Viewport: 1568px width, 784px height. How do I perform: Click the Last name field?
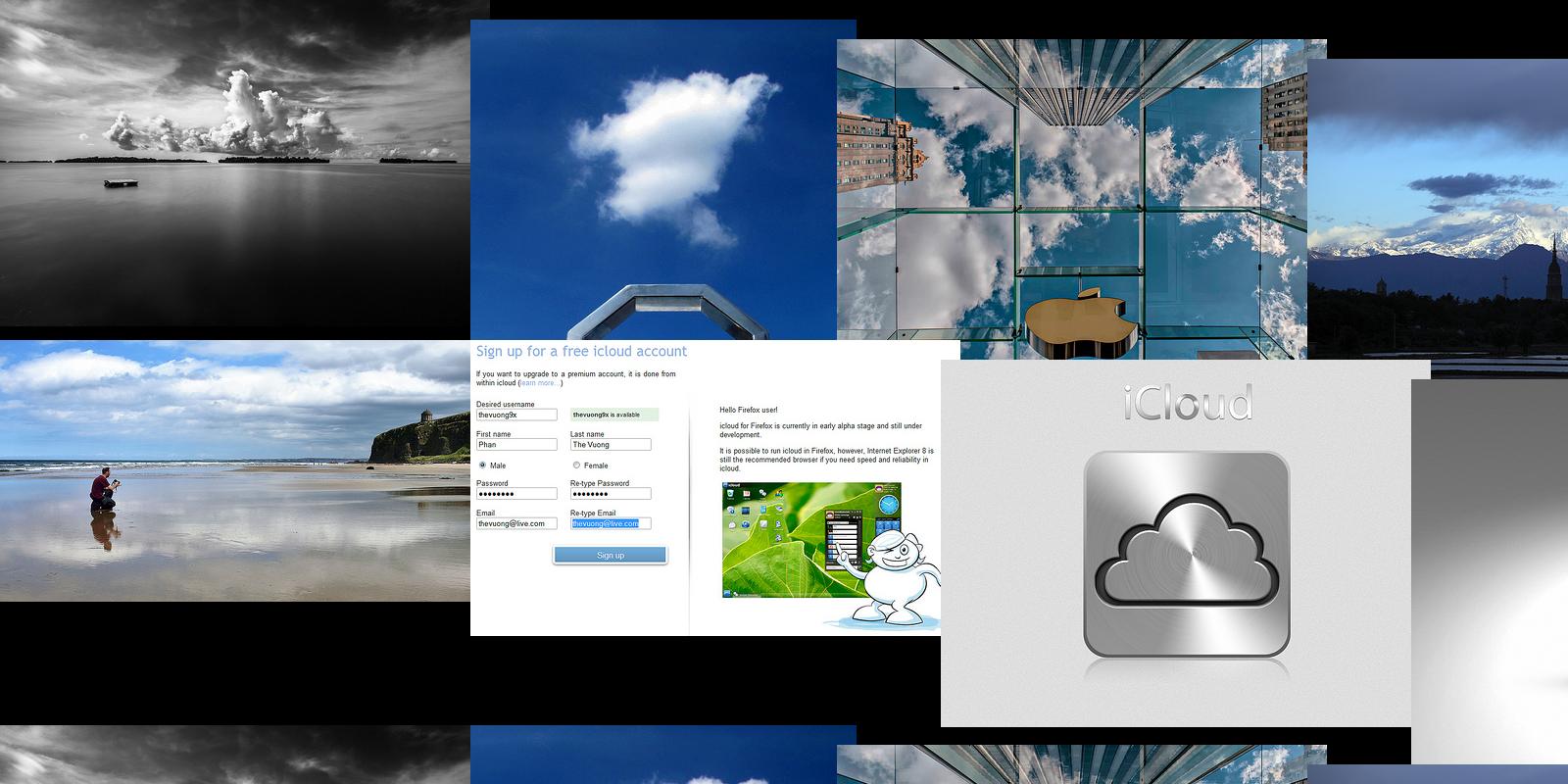click(x=611, y=445)
